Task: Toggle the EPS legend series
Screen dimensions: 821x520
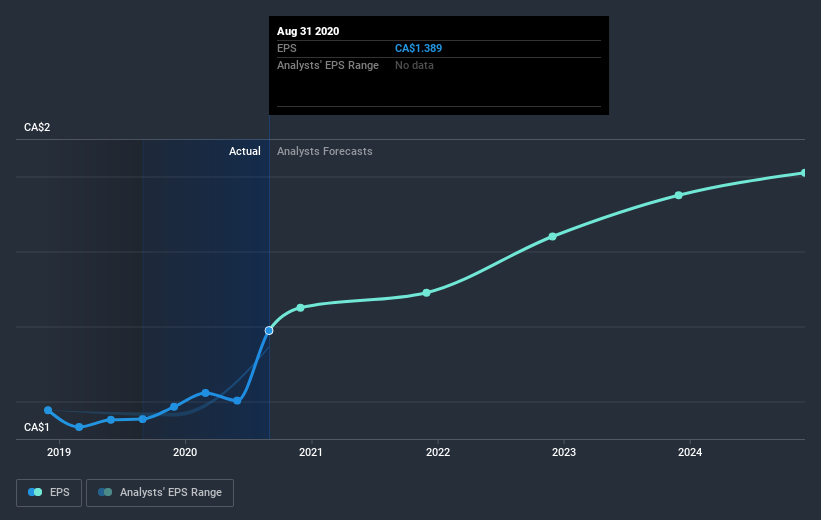Action: coord(49,492)
